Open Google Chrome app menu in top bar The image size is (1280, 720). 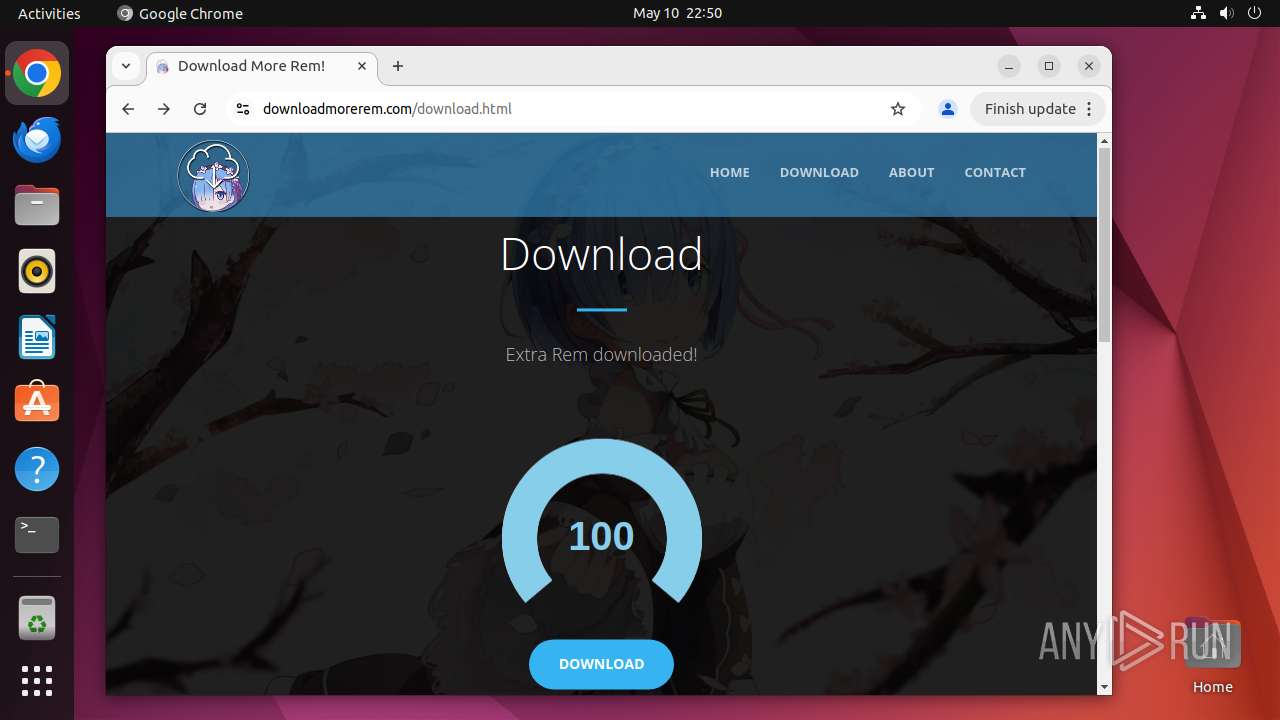coord(180,13)
